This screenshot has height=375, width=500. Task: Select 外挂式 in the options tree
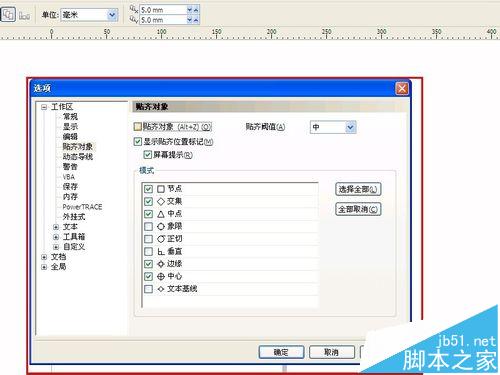pyautogui.click(x=74, y=217)
